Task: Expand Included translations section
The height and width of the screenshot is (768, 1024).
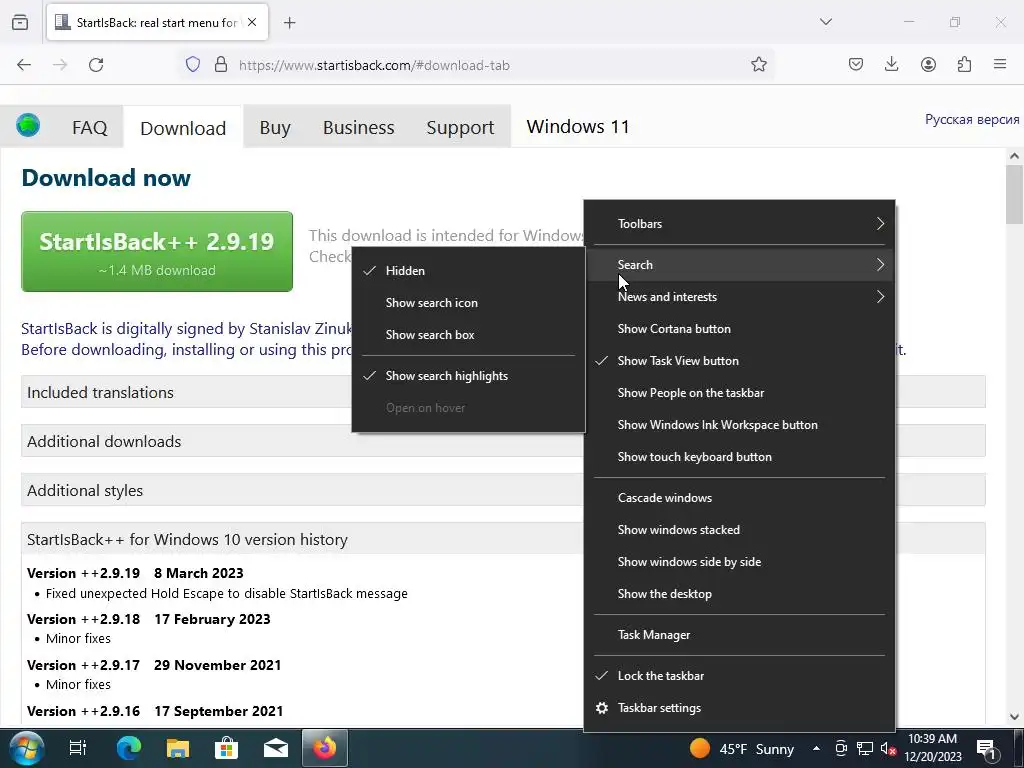Action: [x=503, y=392]
